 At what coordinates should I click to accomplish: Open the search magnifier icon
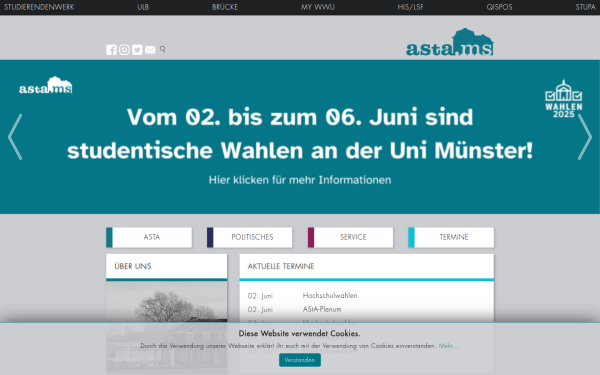click(x=163, y=49)
